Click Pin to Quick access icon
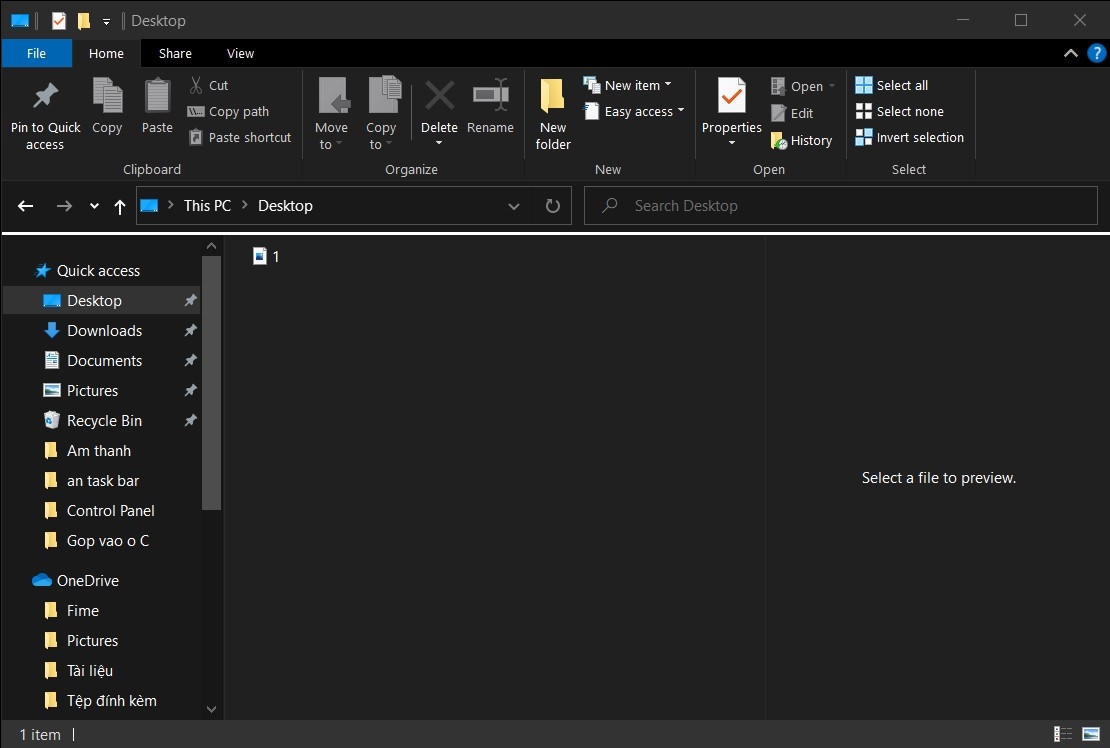The image size is (1110, 748). 45,96
